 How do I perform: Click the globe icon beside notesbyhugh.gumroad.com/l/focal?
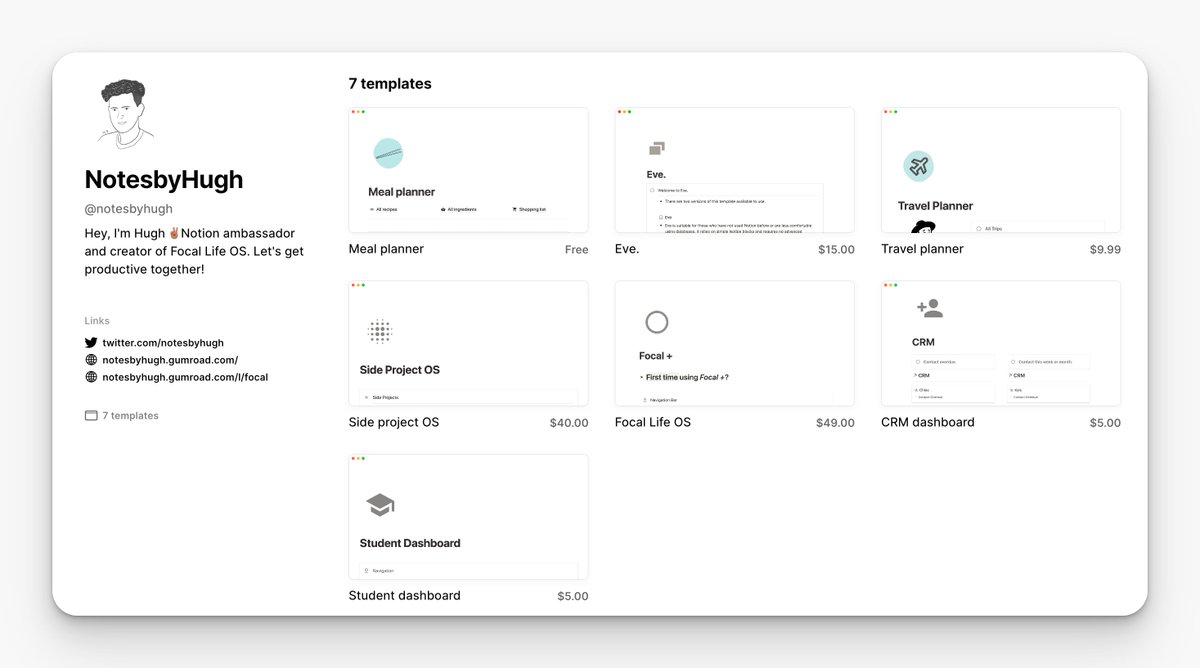[91, 377]
